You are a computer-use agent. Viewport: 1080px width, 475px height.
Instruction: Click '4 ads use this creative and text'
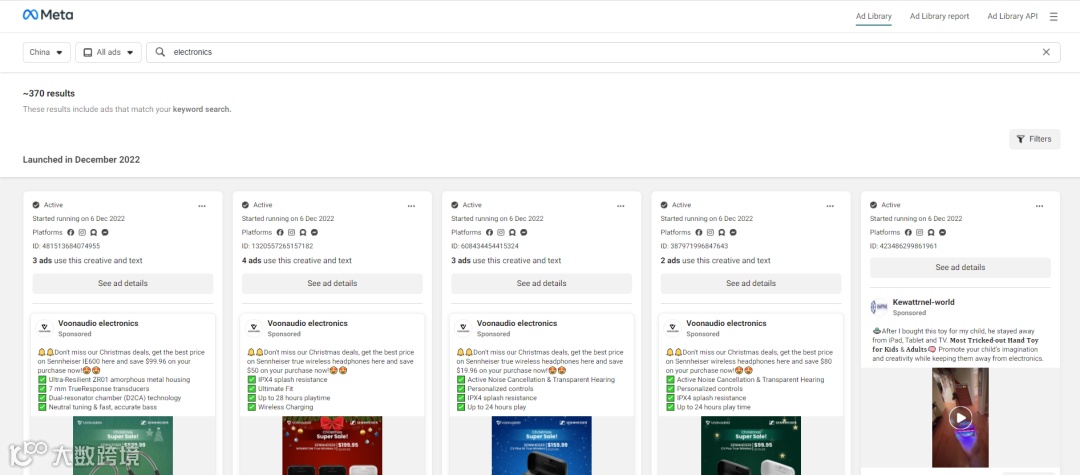click(x=297, y=261)
